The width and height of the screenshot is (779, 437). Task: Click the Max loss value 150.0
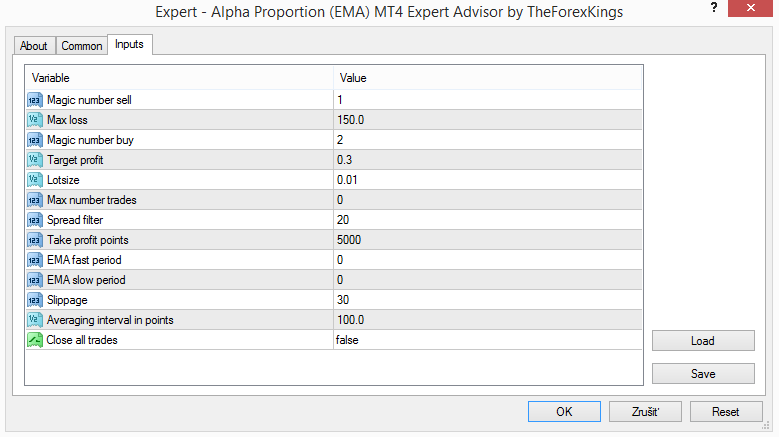[351, 120]
